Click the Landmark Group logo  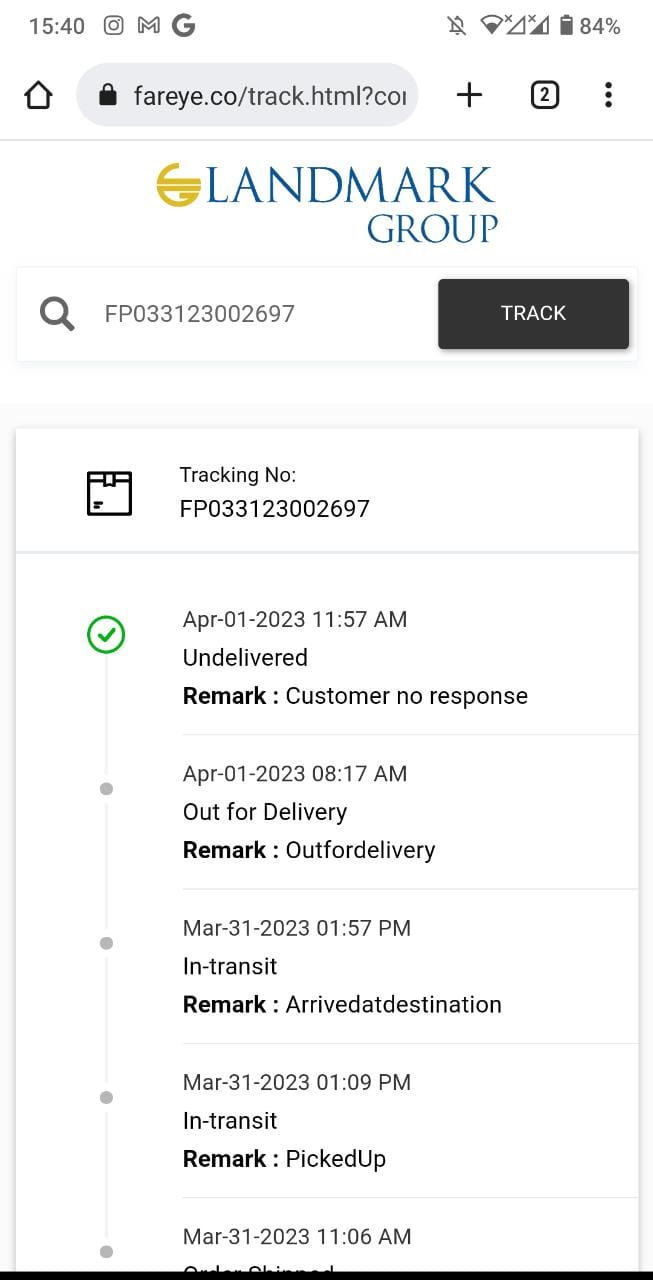point(327,204)
